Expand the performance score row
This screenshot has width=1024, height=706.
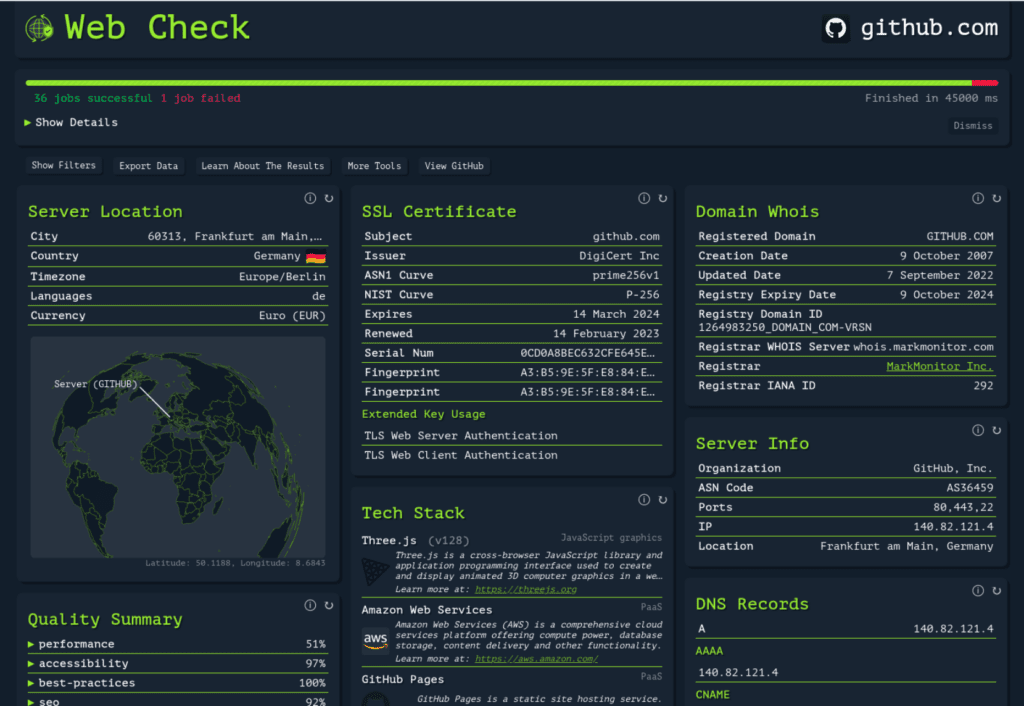click(178, 644)
